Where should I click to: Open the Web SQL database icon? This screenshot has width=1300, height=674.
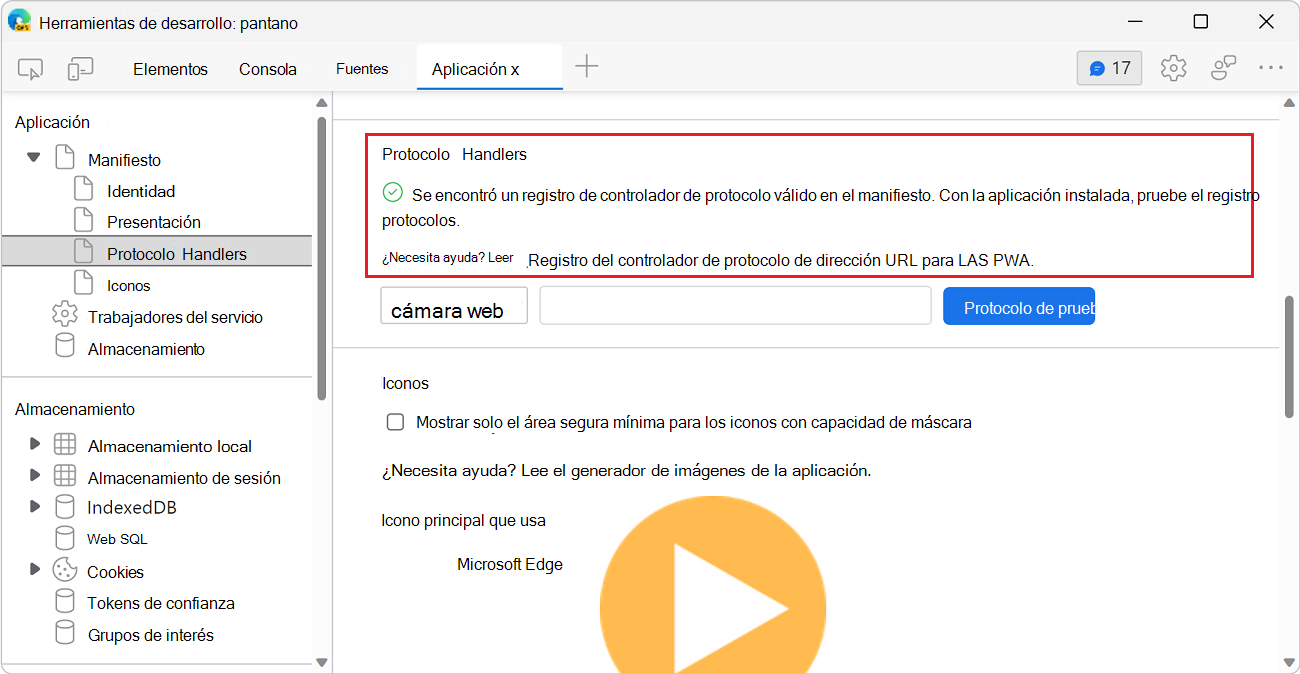pyautogui.click(x=65, y=539)
